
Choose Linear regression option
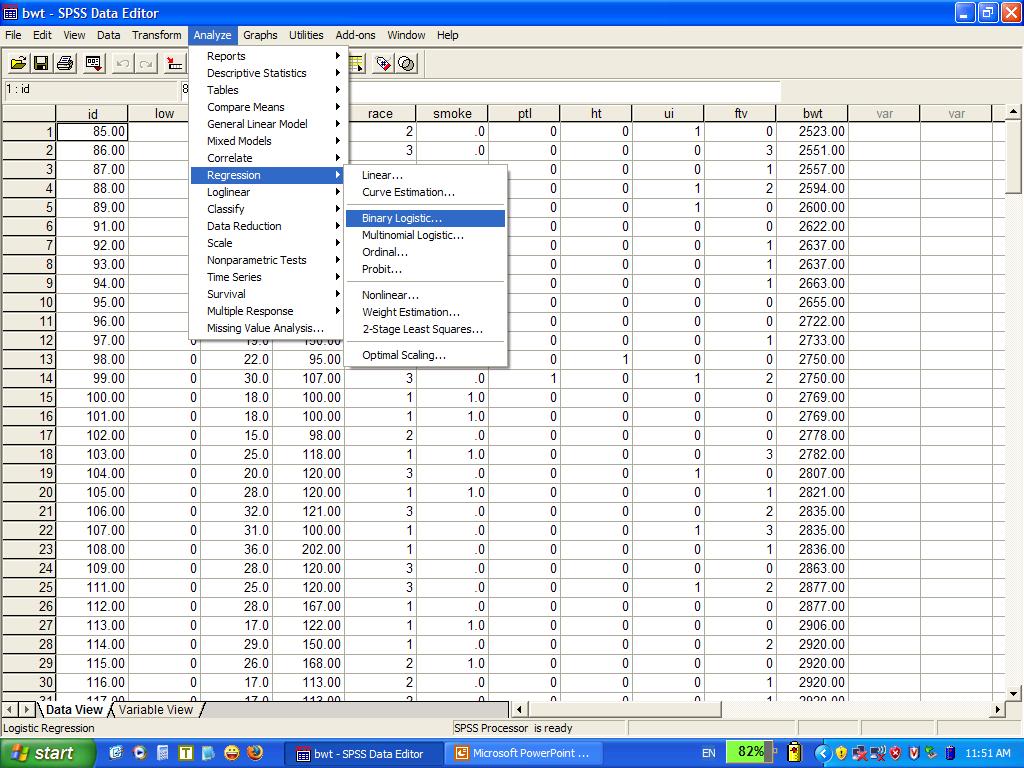425,175
